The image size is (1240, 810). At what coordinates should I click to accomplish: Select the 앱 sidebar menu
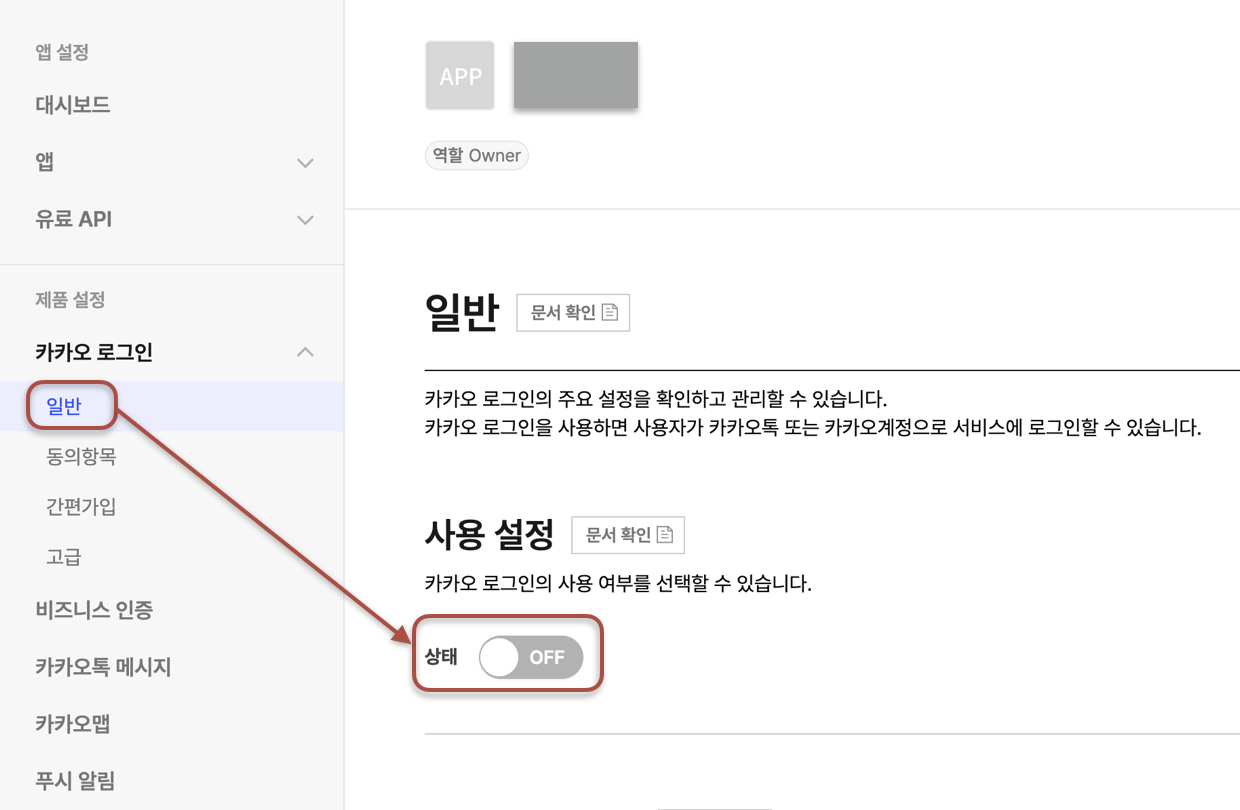point(44,162)
